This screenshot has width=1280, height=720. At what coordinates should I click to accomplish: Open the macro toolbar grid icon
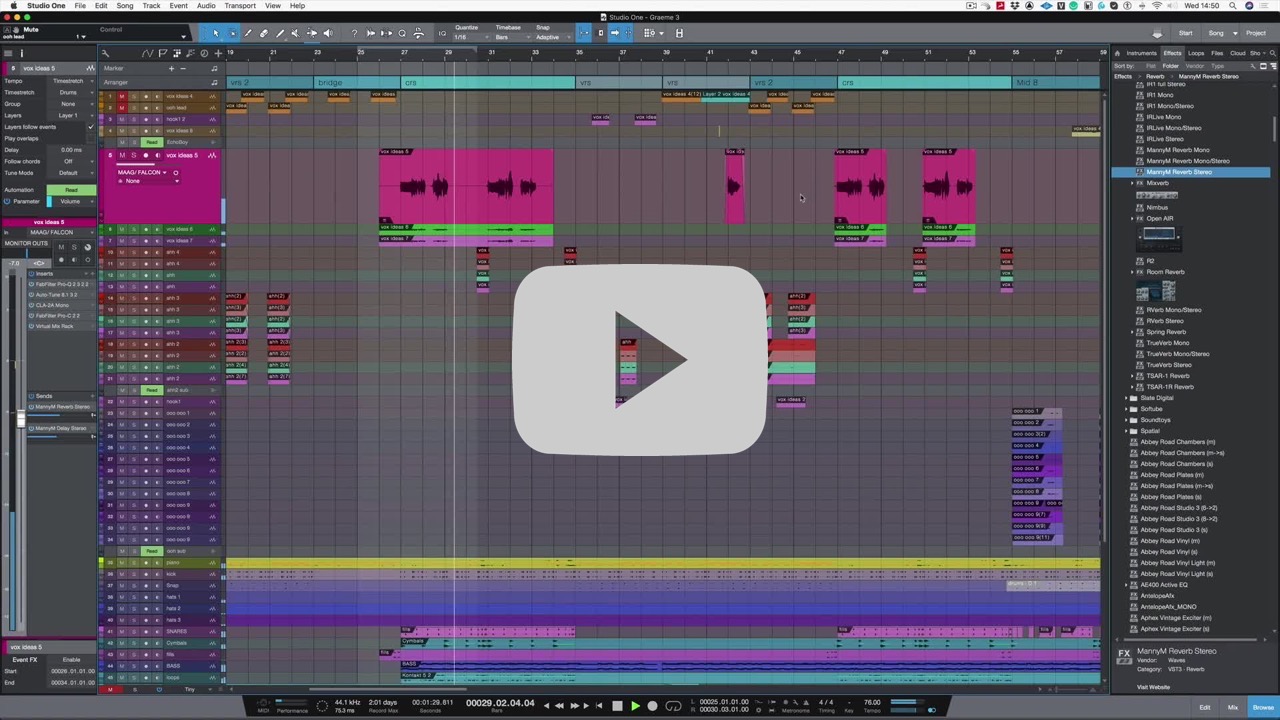coord(649,33)
